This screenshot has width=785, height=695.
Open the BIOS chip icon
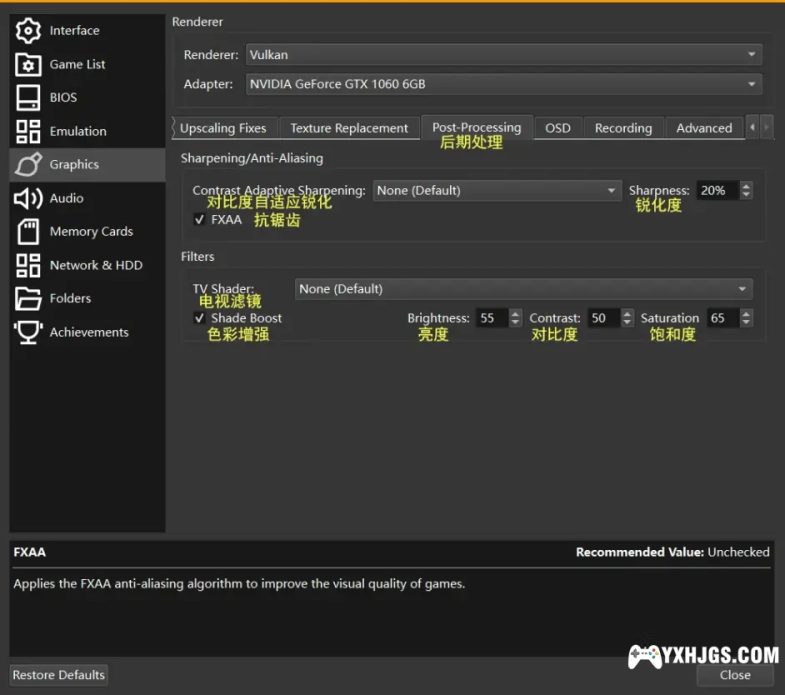(x=28, y=98)
